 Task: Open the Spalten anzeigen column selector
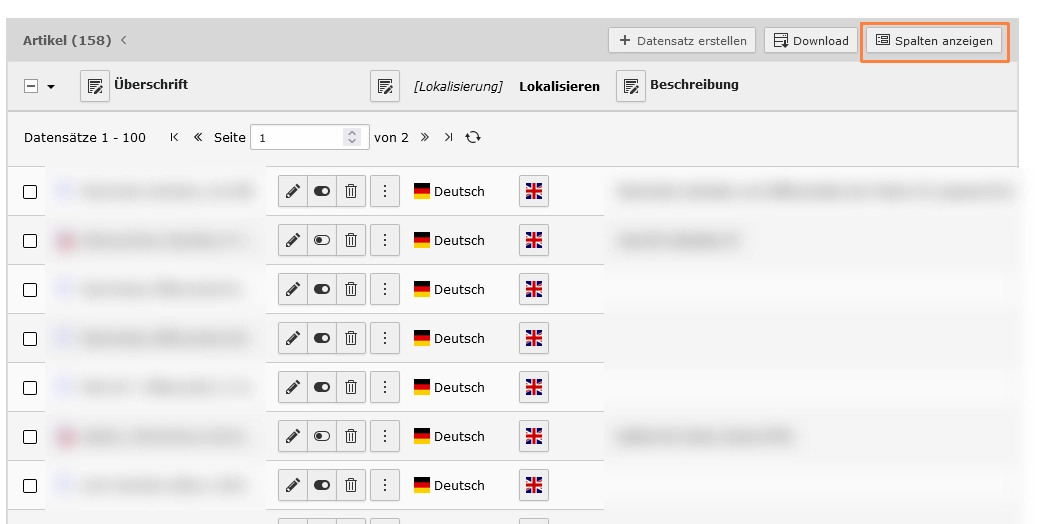934,40
